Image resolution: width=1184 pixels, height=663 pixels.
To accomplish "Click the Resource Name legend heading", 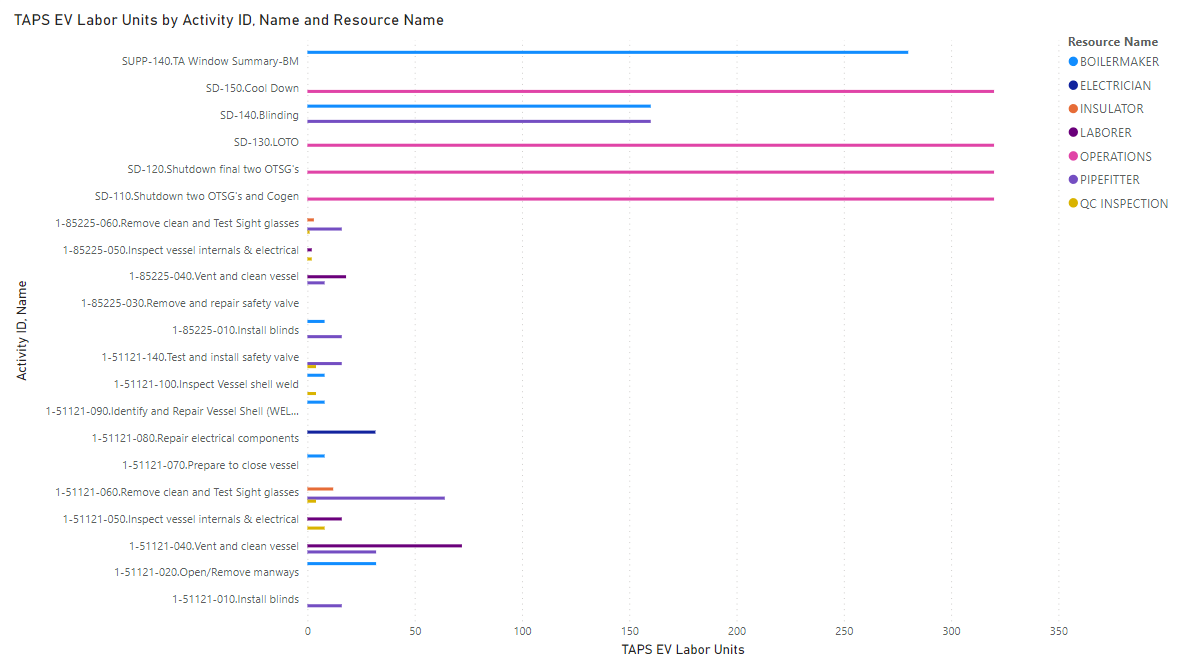I will [1112, 42].
